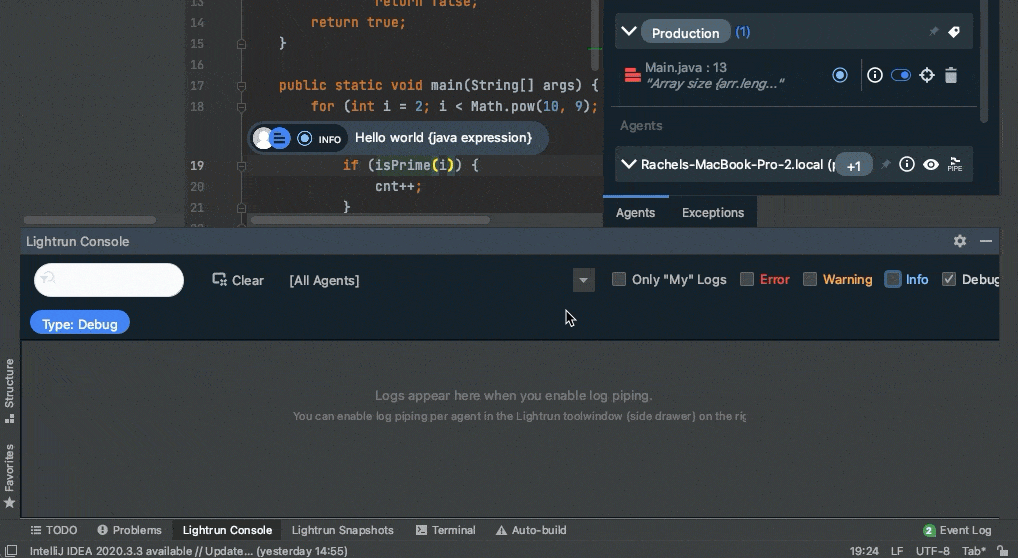Click the Production tag icon
The height and width of the screenshot is (558, 1018).
tap(954, 32)
